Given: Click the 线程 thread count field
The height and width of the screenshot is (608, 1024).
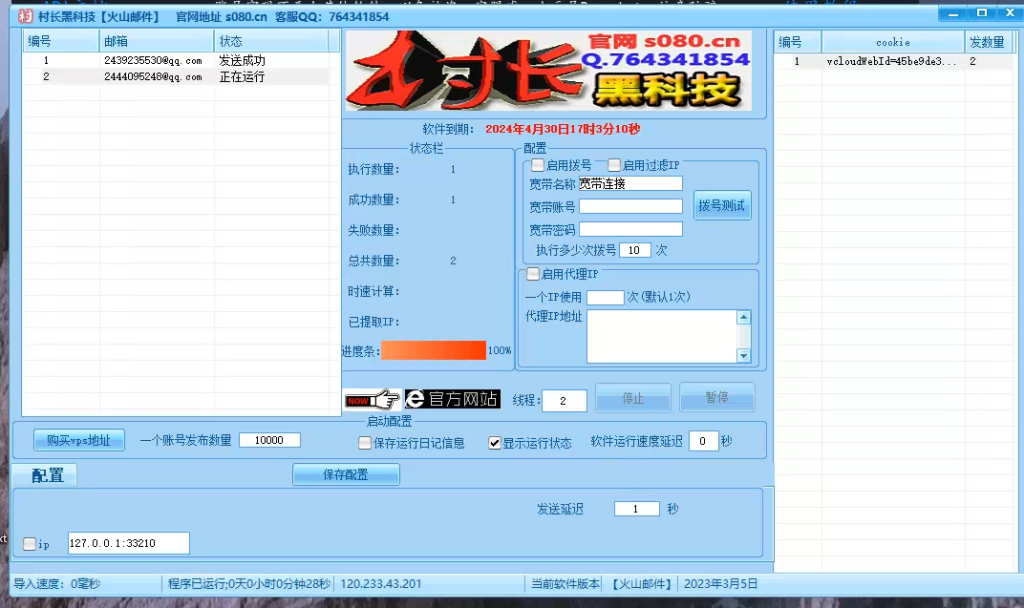Looking at the screenshot, I should point(563,399).
